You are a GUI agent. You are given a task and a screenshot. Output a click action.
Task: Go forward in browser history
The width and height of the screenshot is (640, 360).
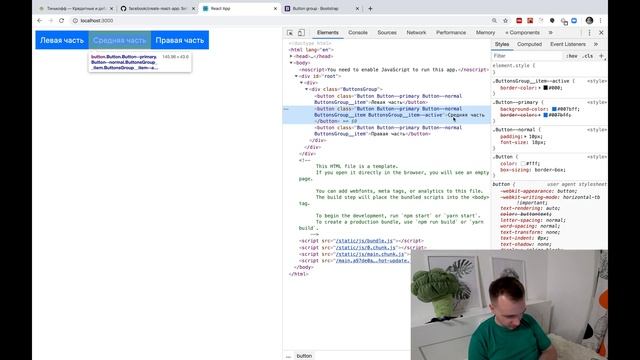51,20
